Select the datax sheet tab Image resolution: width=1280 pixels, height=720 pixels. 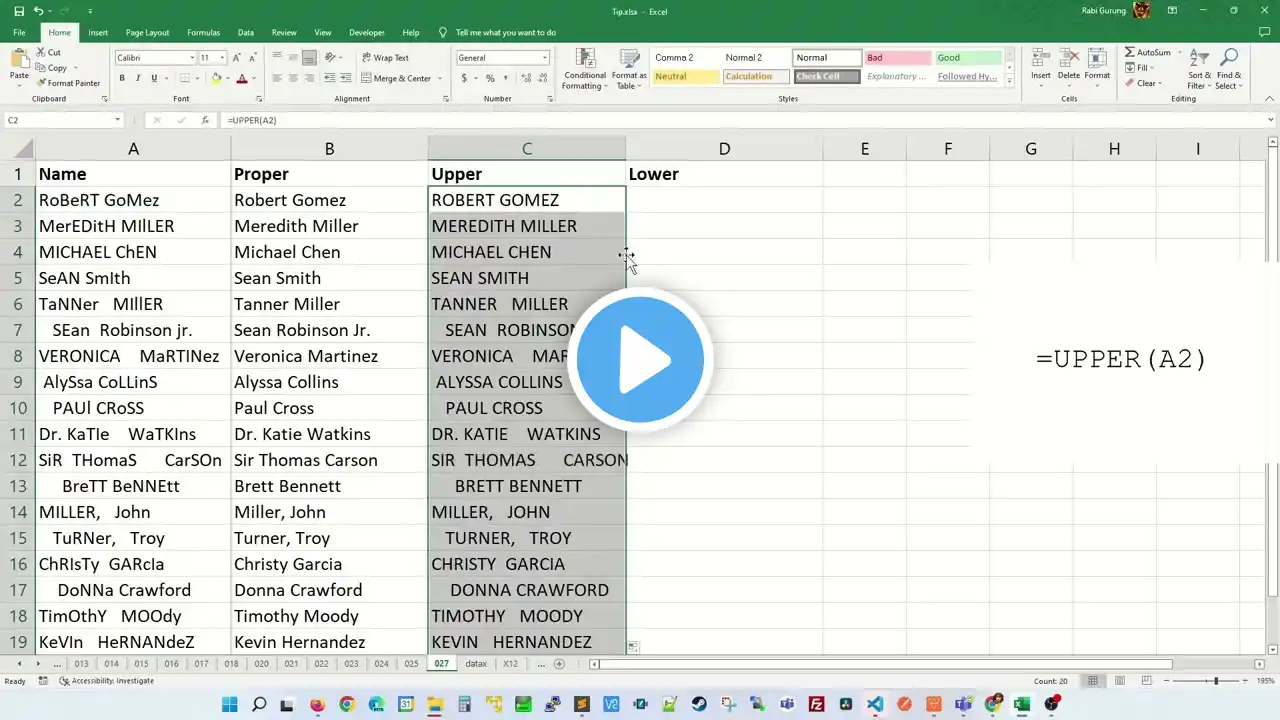476,664
